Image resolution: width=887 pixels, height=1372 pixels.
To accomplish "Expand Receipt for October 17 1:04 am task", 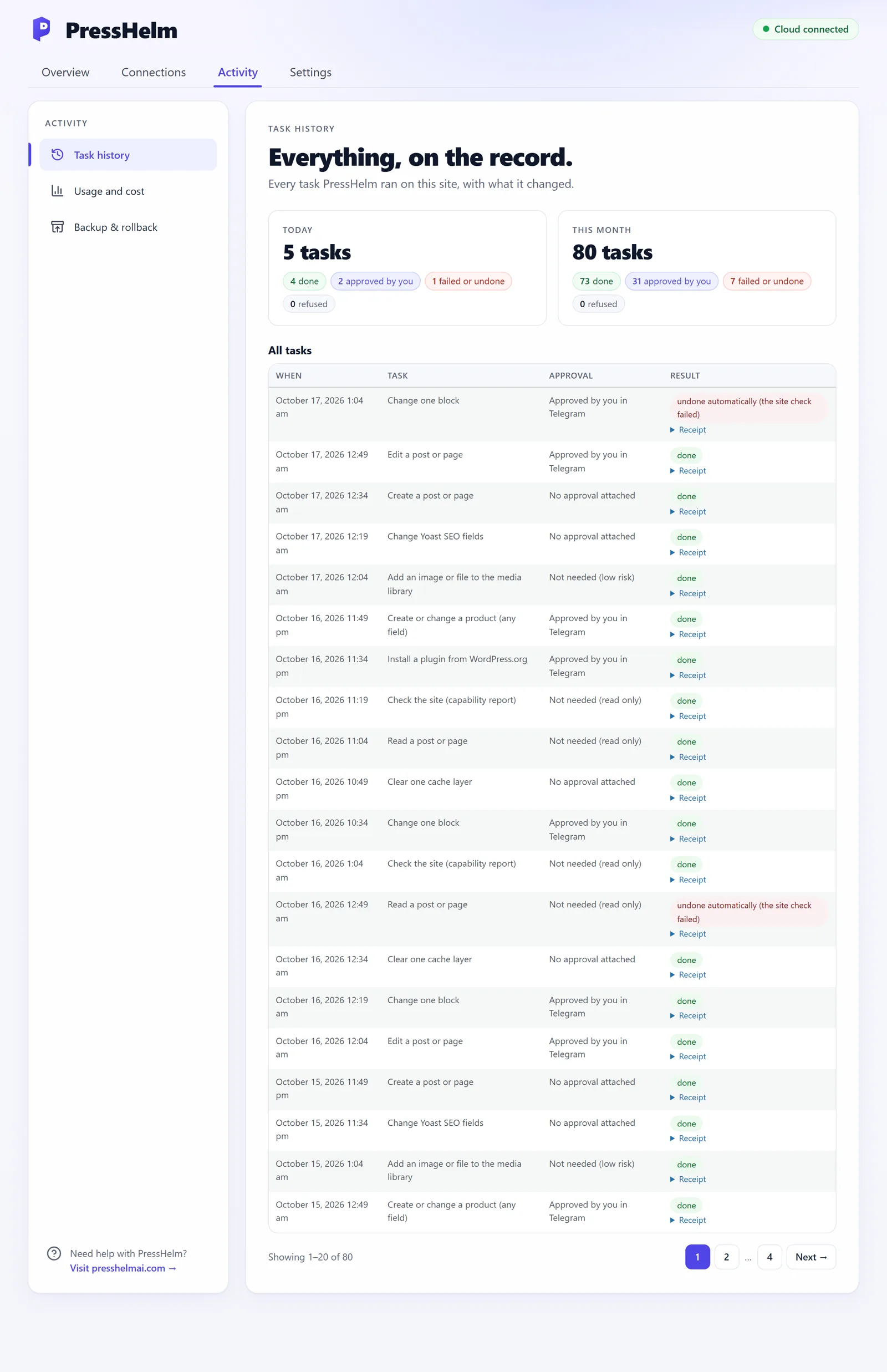I will coord(688,430).
